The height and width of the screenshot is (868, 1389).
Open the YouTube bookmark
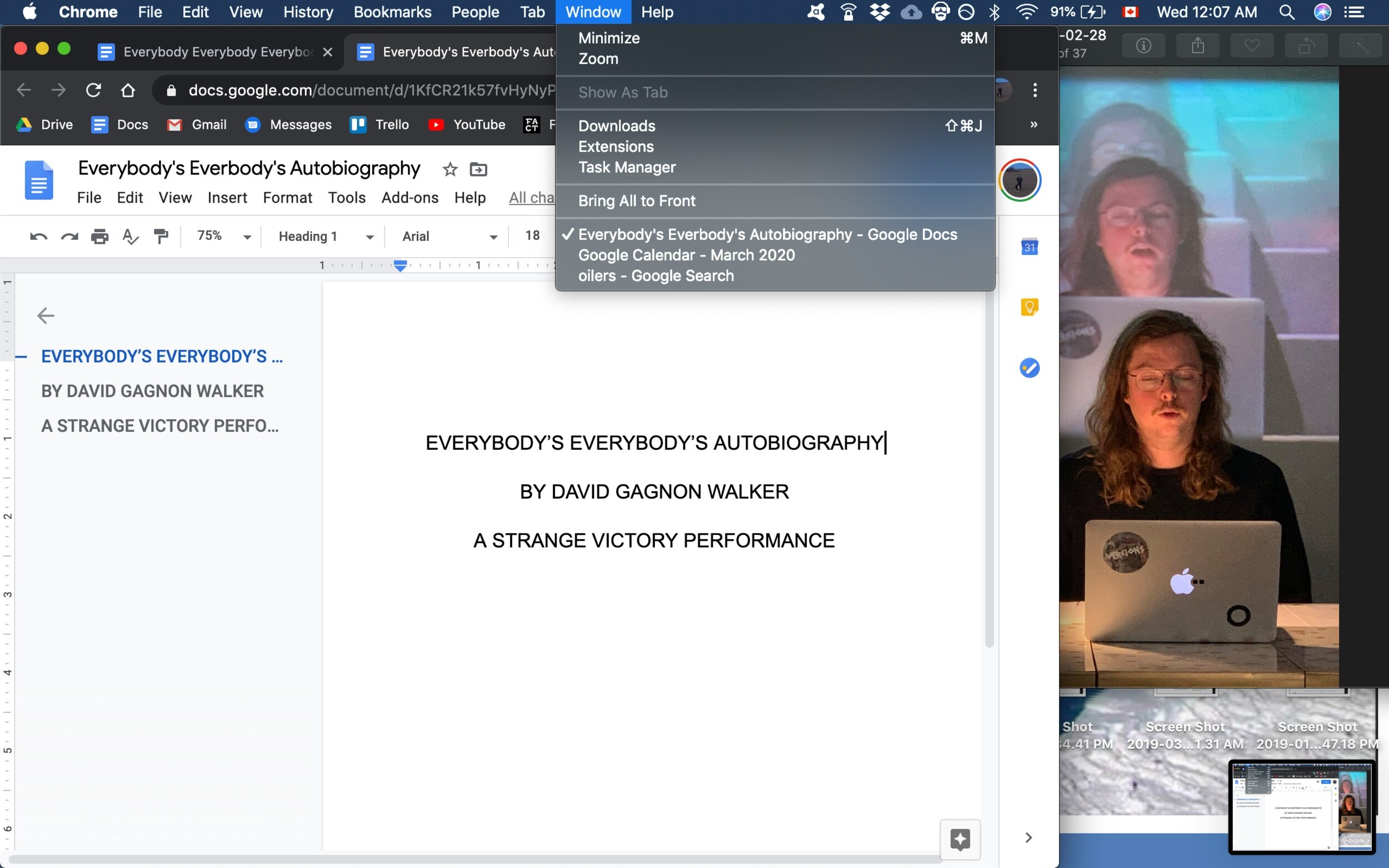pyautogui.click(x=467, y=124)
